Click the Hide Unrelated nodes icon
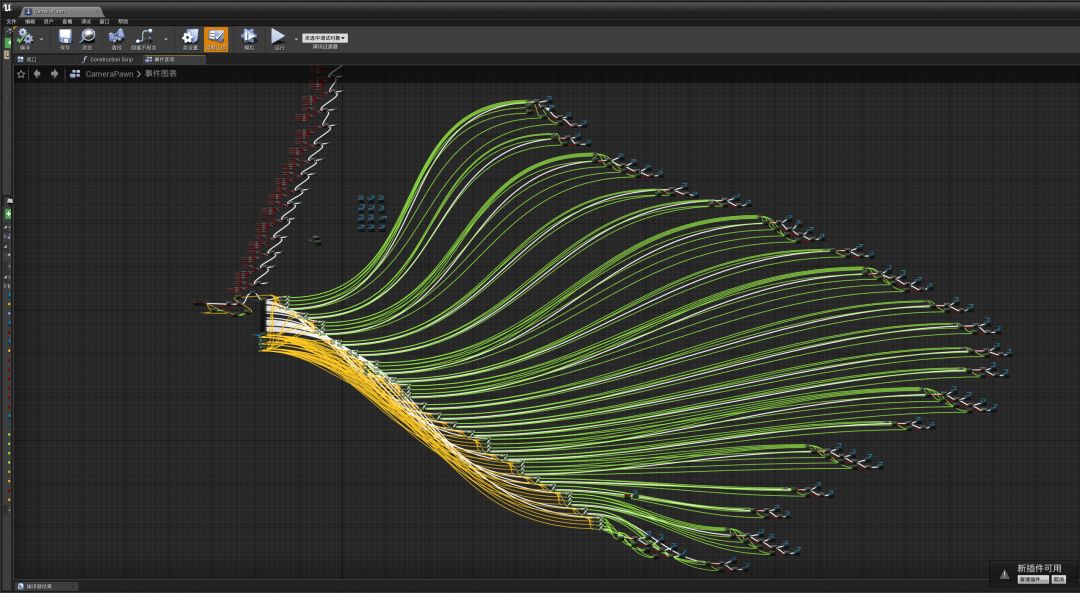Image resolution: width=1080 pixels, height=593 pixels. click(x=144, y=37)
